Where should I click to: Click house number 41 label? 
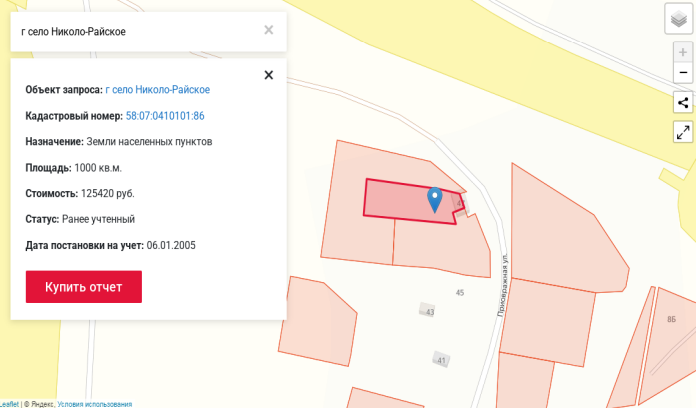click(x=441, y=359)
